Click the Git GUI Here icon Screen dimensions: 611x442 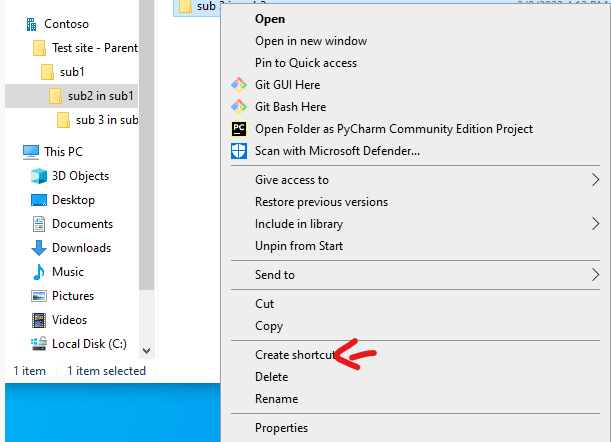point(239,85)
